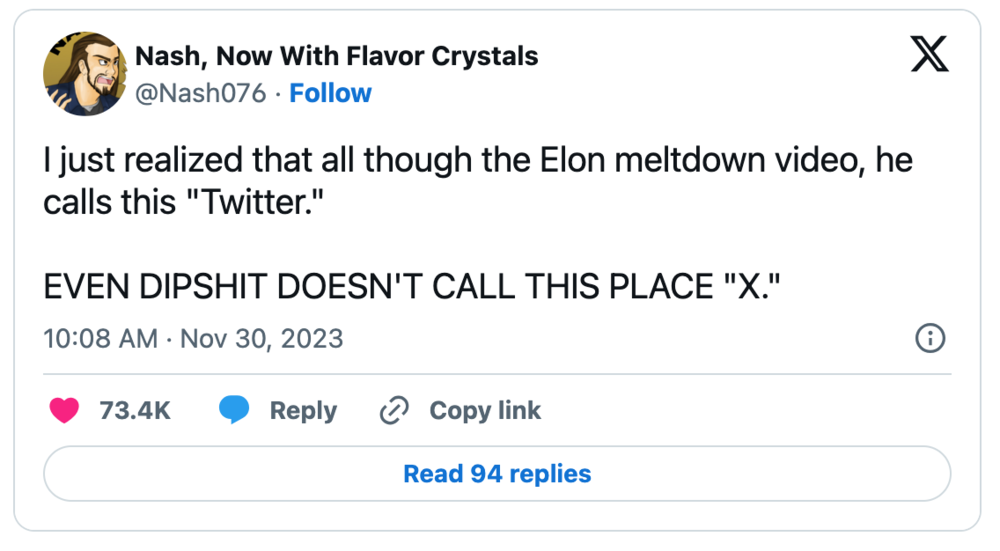Click the "10:08 AM" time in the timestamp
The image size is (1000, 551).
point(100,339)
